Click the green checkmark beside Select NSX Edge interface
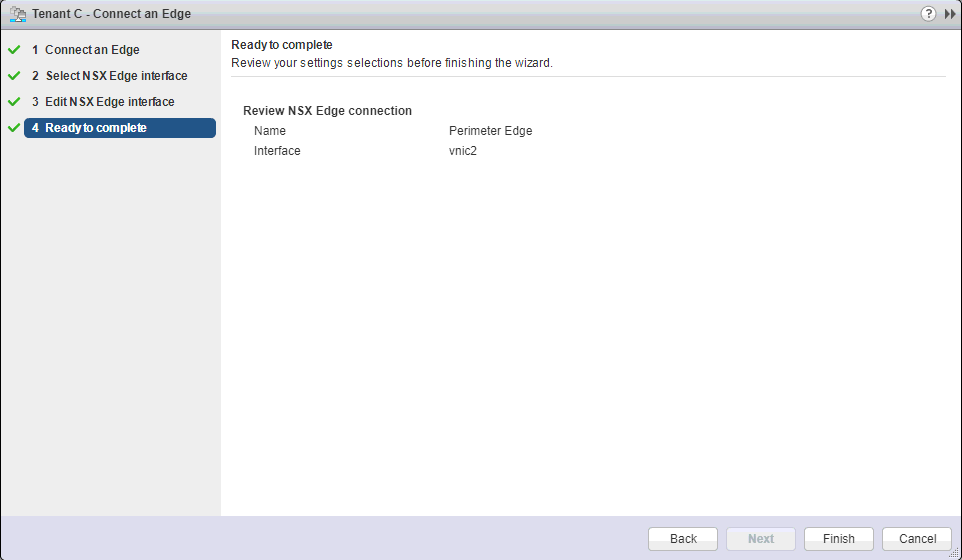Screen dimensions: 962x560 [14, 76]
